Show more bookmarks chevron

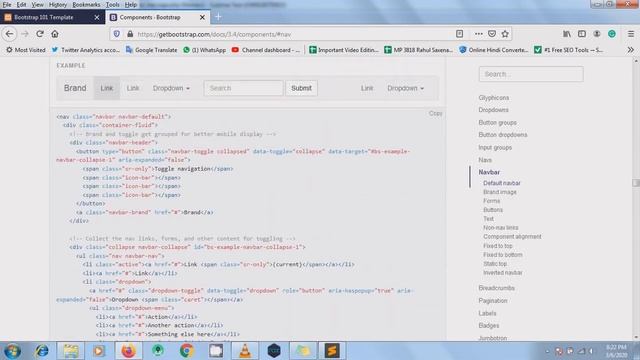(x=631, y=50)
